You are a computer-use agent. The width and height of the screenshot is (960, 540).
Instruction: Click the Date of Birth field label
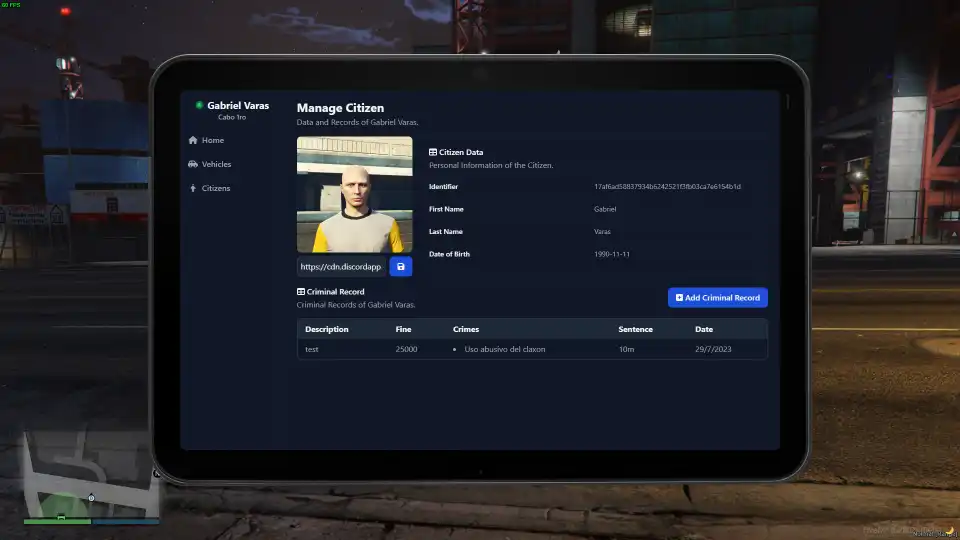point(449,254)
